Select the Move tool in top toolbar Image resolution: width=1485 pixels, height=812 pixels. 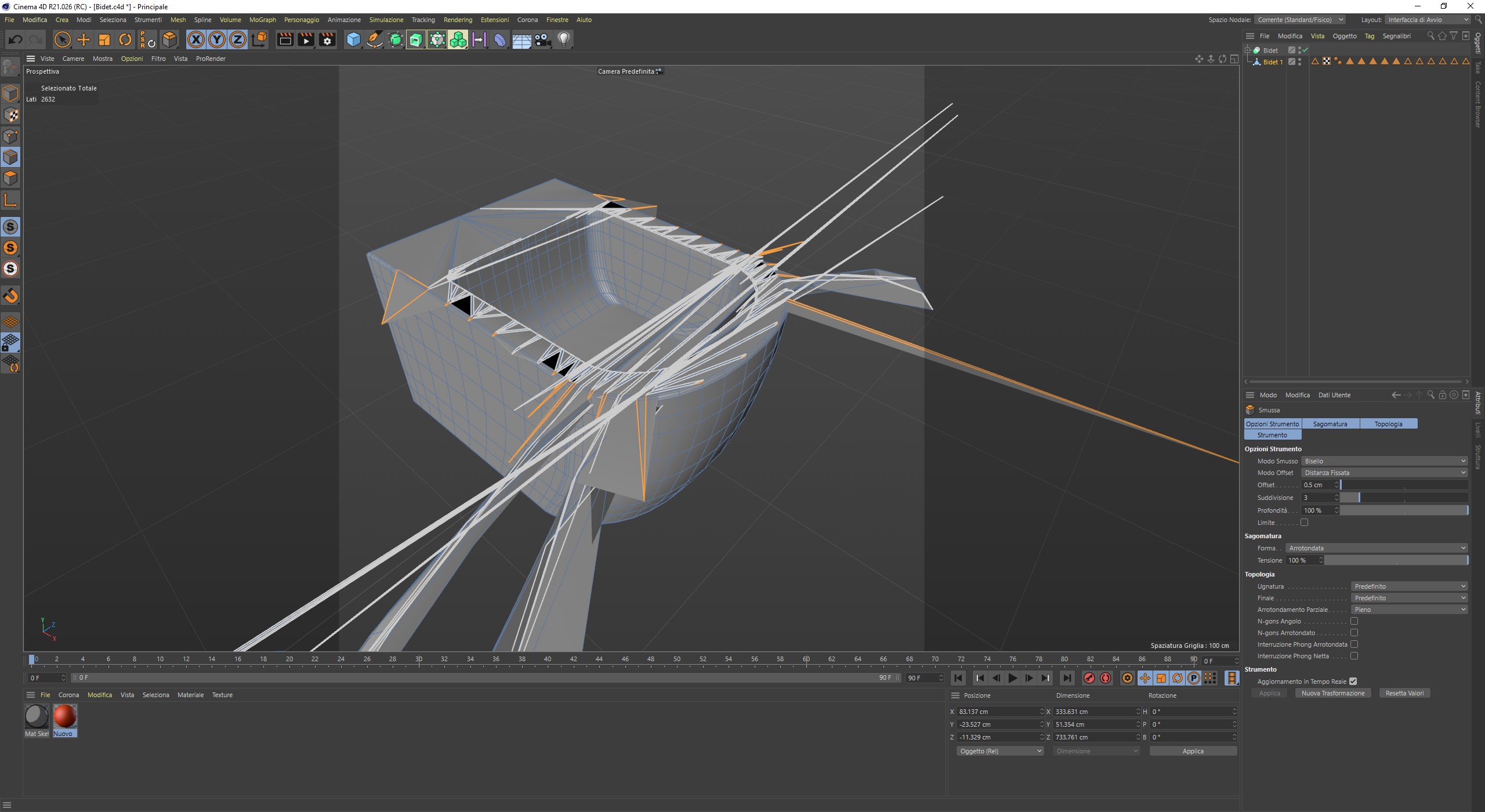click(x=84, y=39)
